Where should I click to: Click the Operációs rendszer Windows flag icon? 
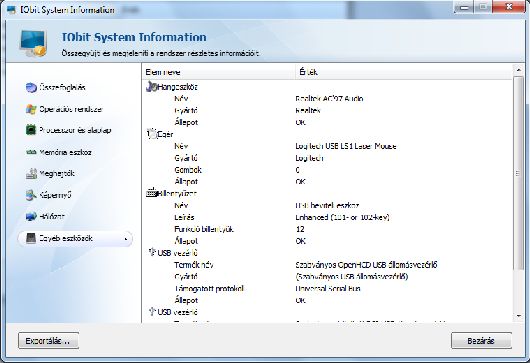[x=31, y=109]
